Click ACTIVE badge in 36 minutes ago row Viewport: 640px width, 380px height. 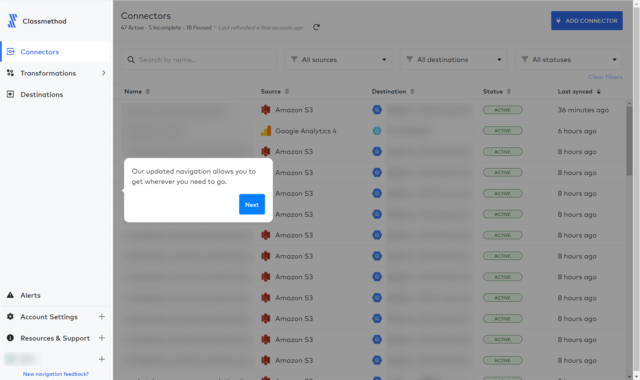502,110
